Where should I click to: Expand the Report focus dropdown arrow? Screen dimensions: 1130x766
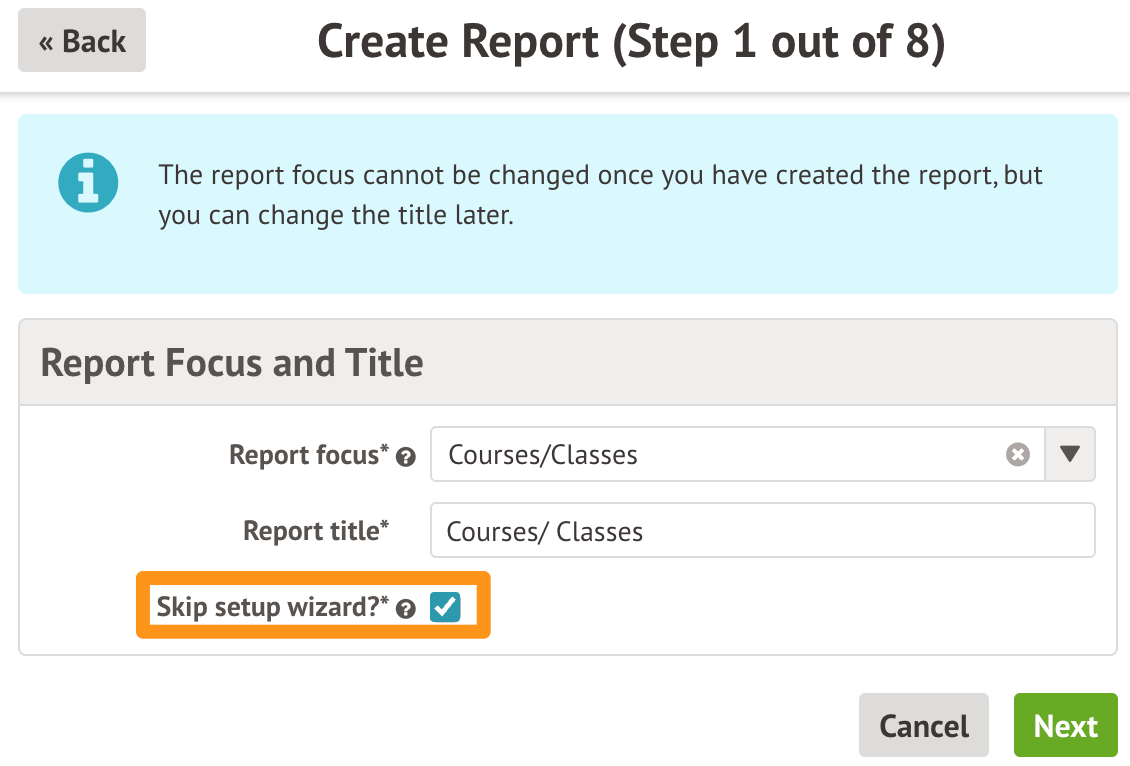[1070, 455]
